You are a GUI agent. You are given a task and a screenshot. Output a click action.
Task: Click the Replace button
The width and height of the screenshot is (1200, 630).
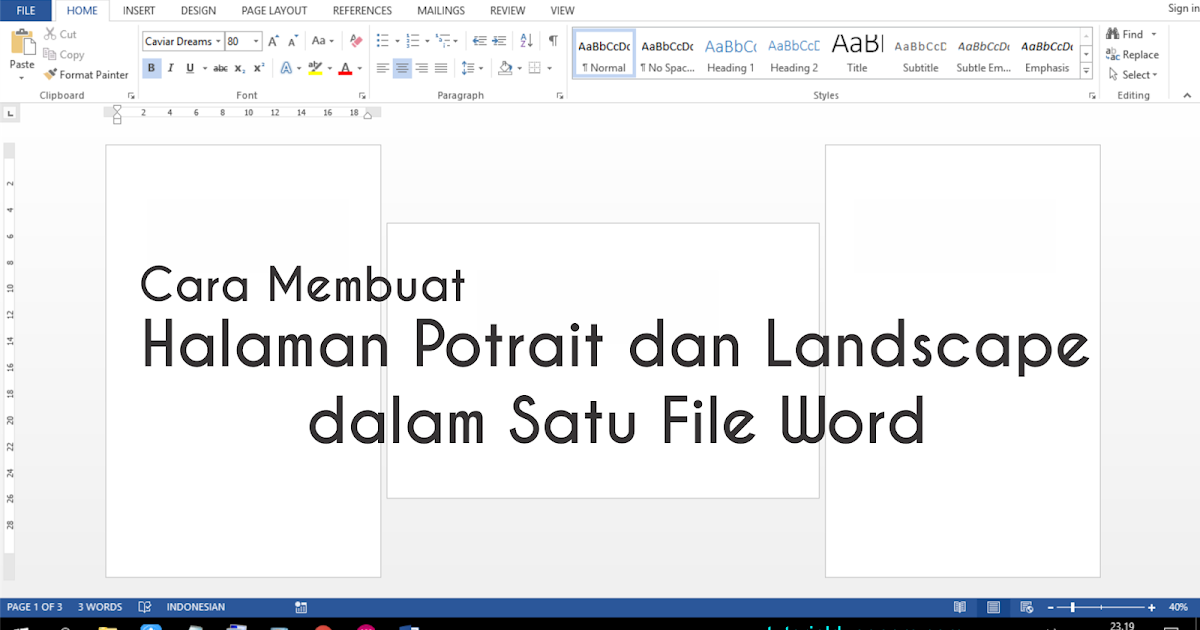[x=1133, y=55]
